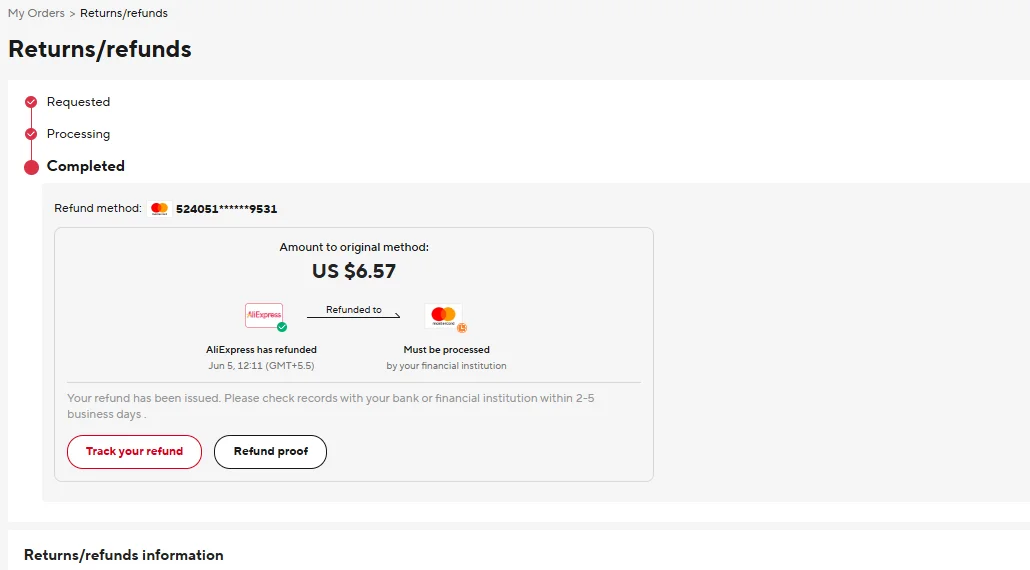
Task: Click the Mastercard logo under Refunded to
Action: click(442, 316)
